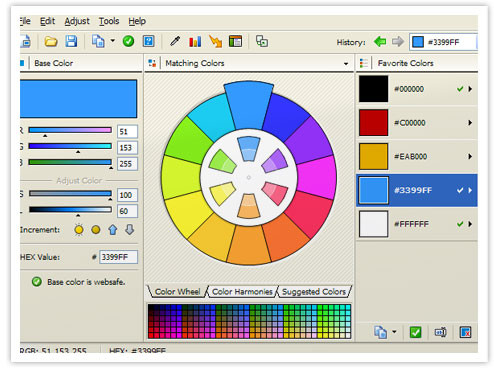Click the save floppy disk icon
494x370 pixels.
71,41
